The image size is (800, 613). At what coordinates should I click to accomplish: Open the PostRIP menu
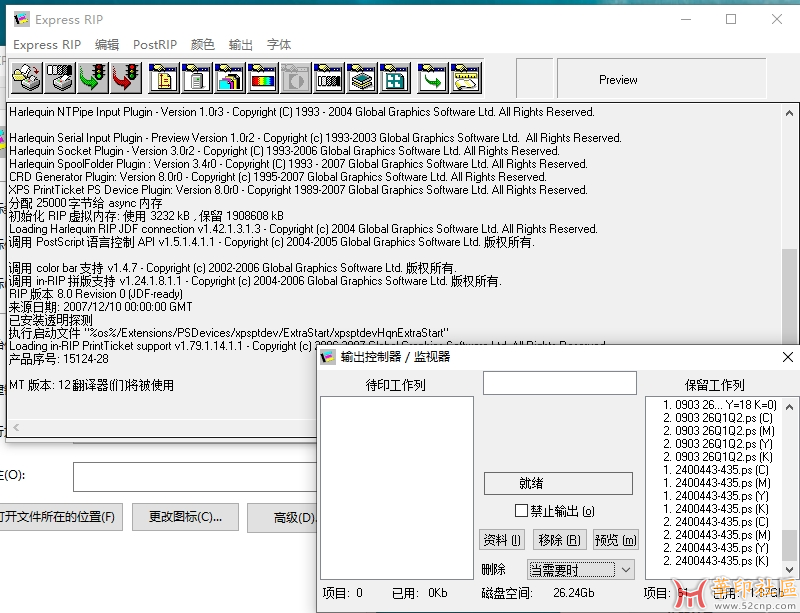pos(155,45)
